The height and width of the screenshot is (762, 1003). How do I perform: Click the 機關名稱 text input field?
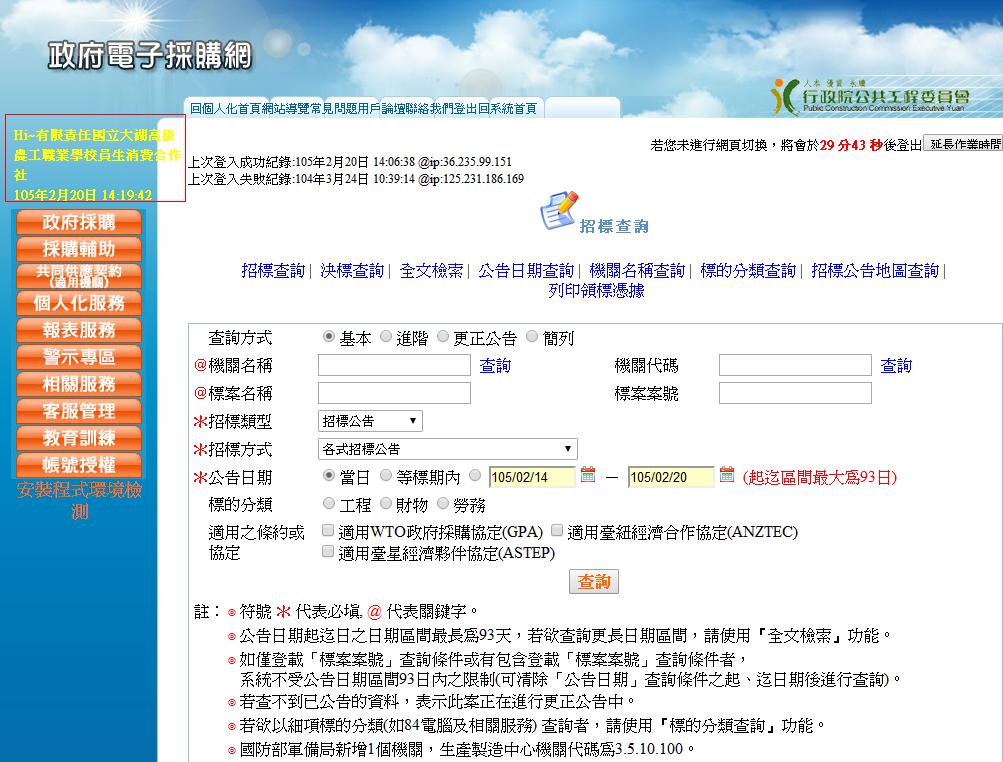coord(394,366)
